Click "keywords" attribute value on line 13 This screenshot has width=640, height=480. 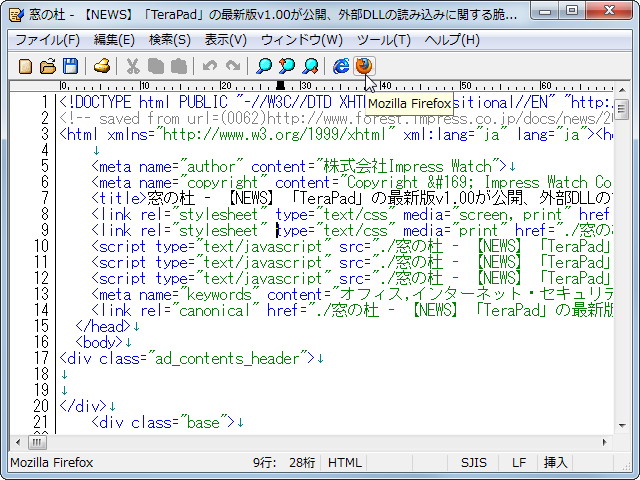coord(219,294)
